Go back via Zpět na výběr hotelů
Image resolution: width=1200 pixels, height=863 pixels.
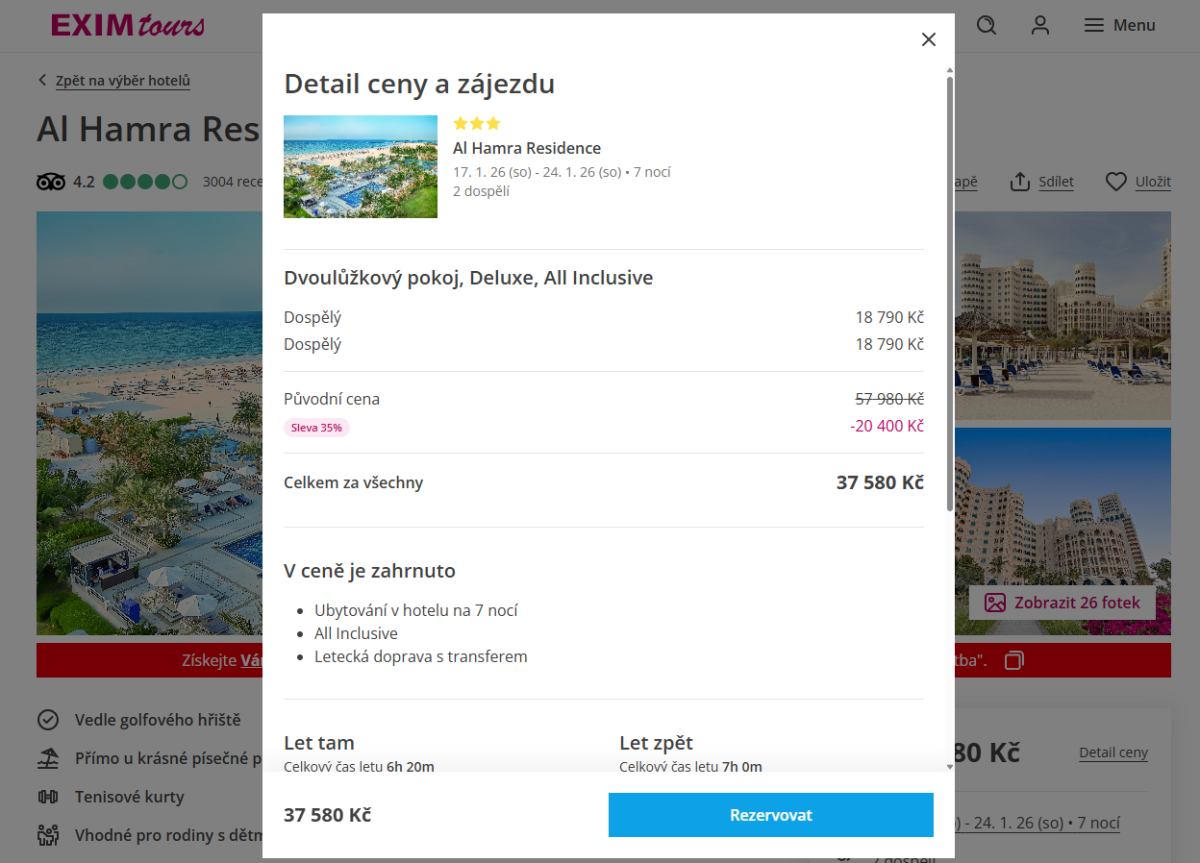tap(114, 81)
